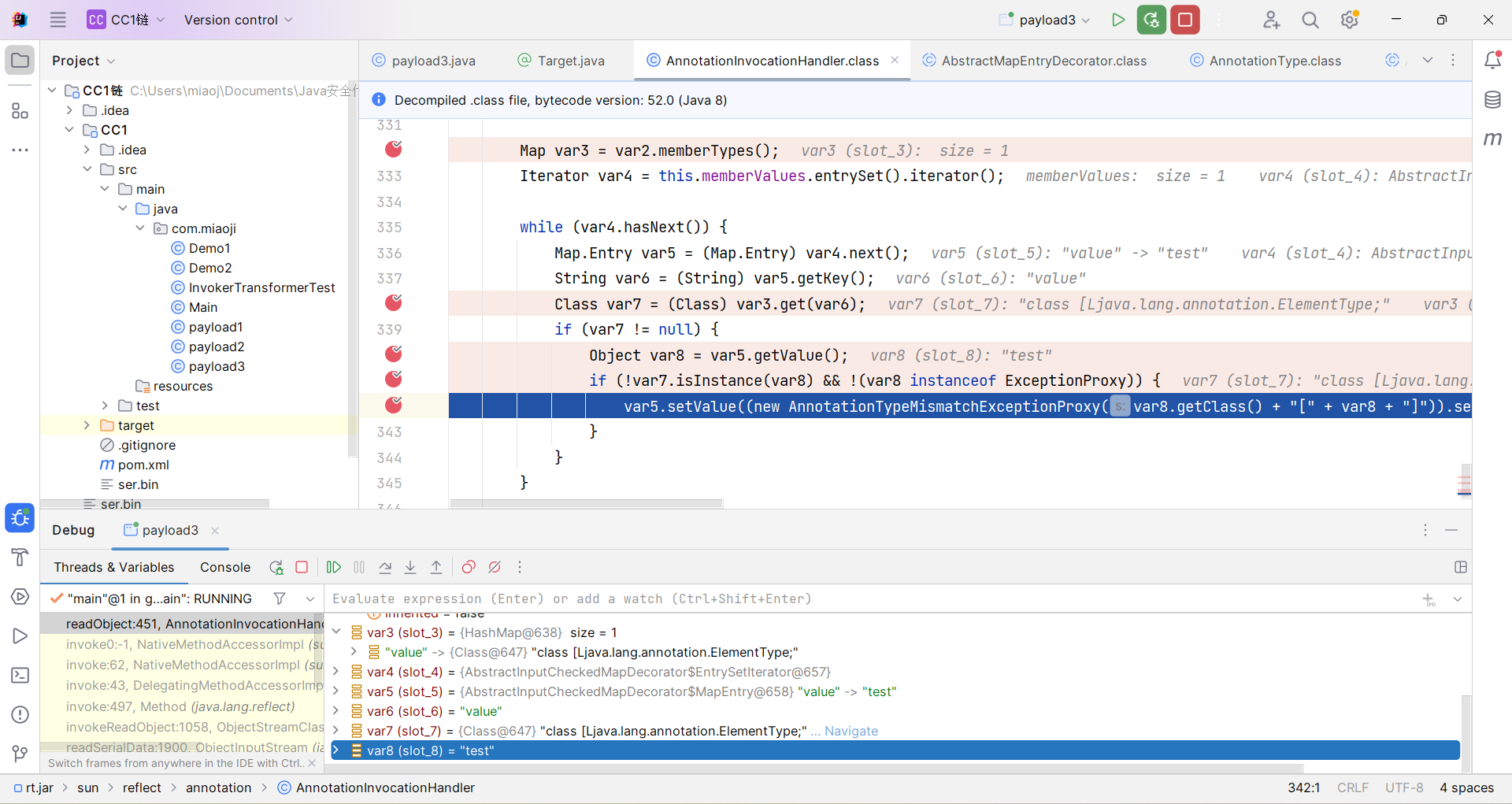Image resolution: width=1512 pixels, height=804 pixels.
Task: Click the Step Out icon
Action: tap(436, 567)
